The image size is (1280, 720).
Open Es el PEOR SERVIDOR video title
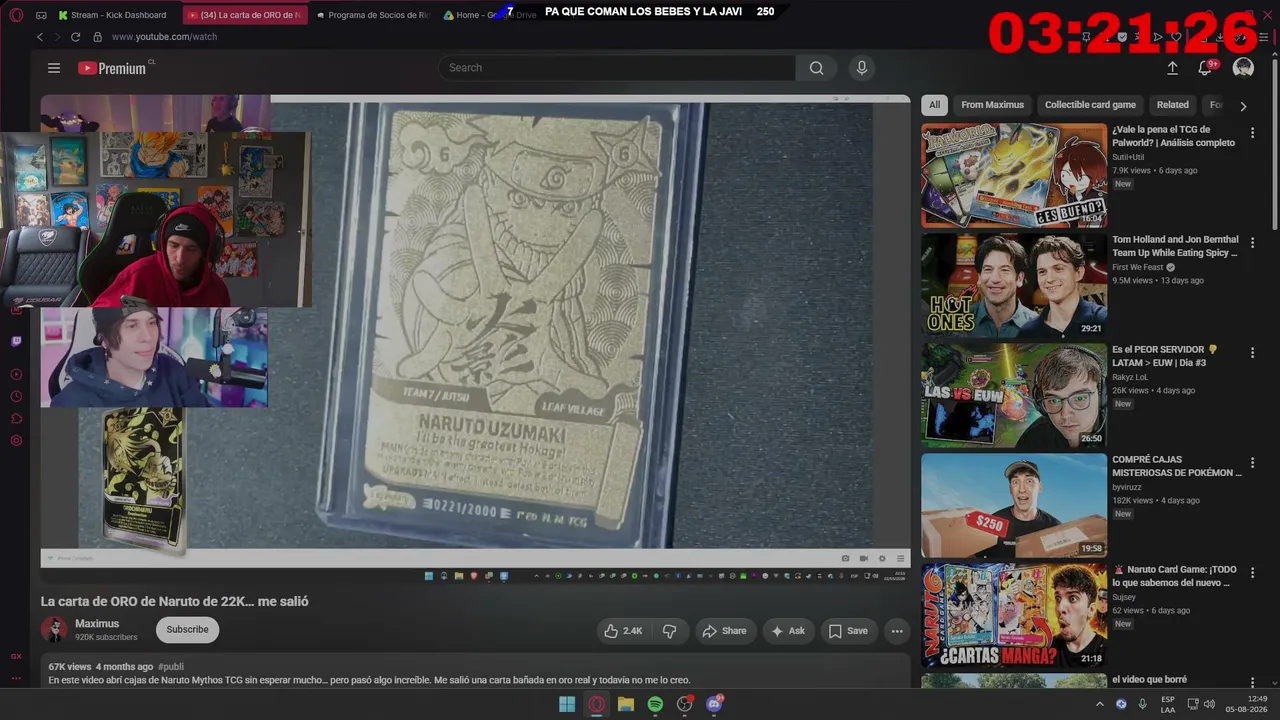pos(1165,357)
